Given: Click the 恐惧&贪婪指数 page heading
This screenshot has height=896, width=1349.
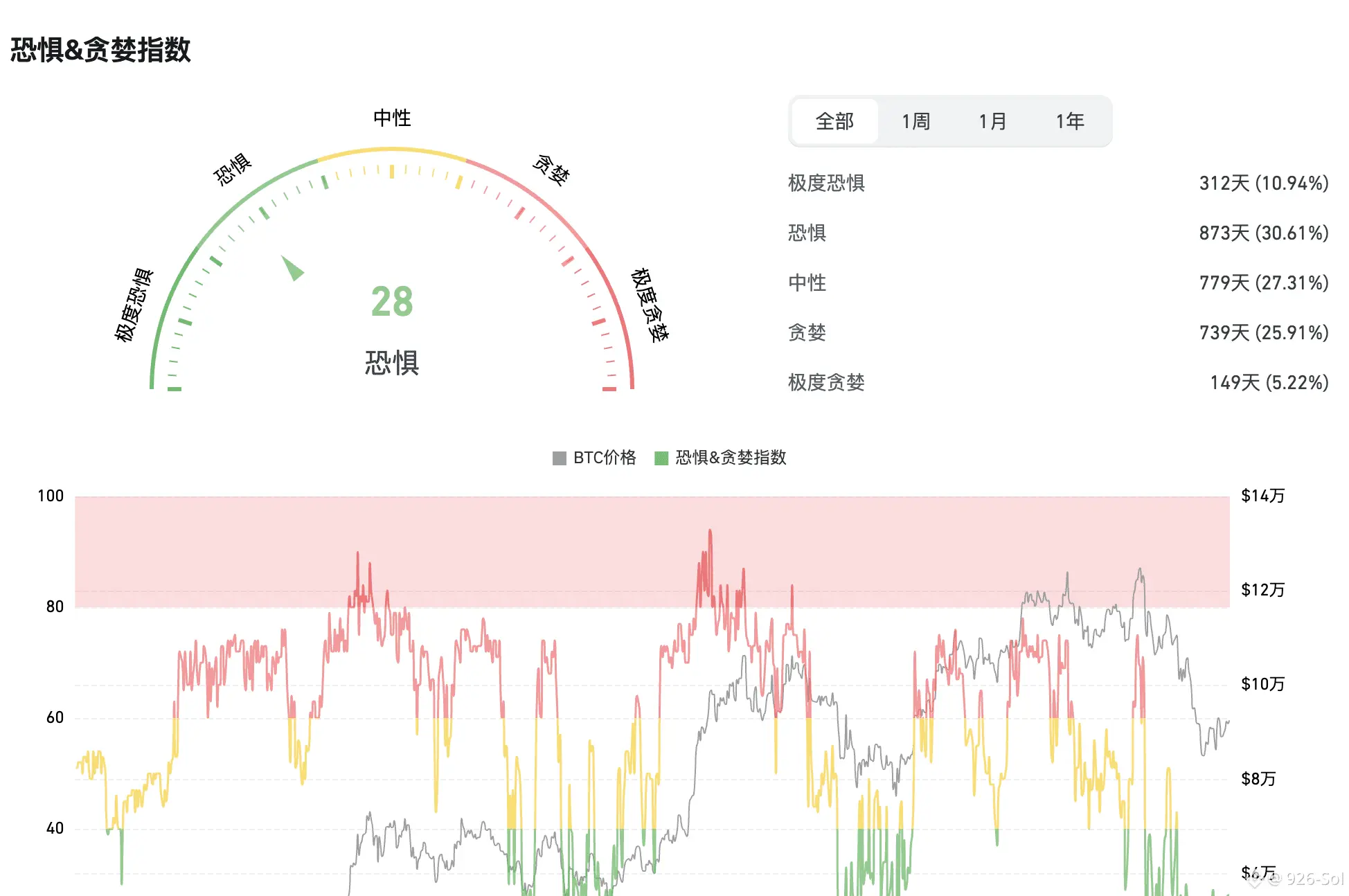Looking at the screenshot, I should click(100, 50).
